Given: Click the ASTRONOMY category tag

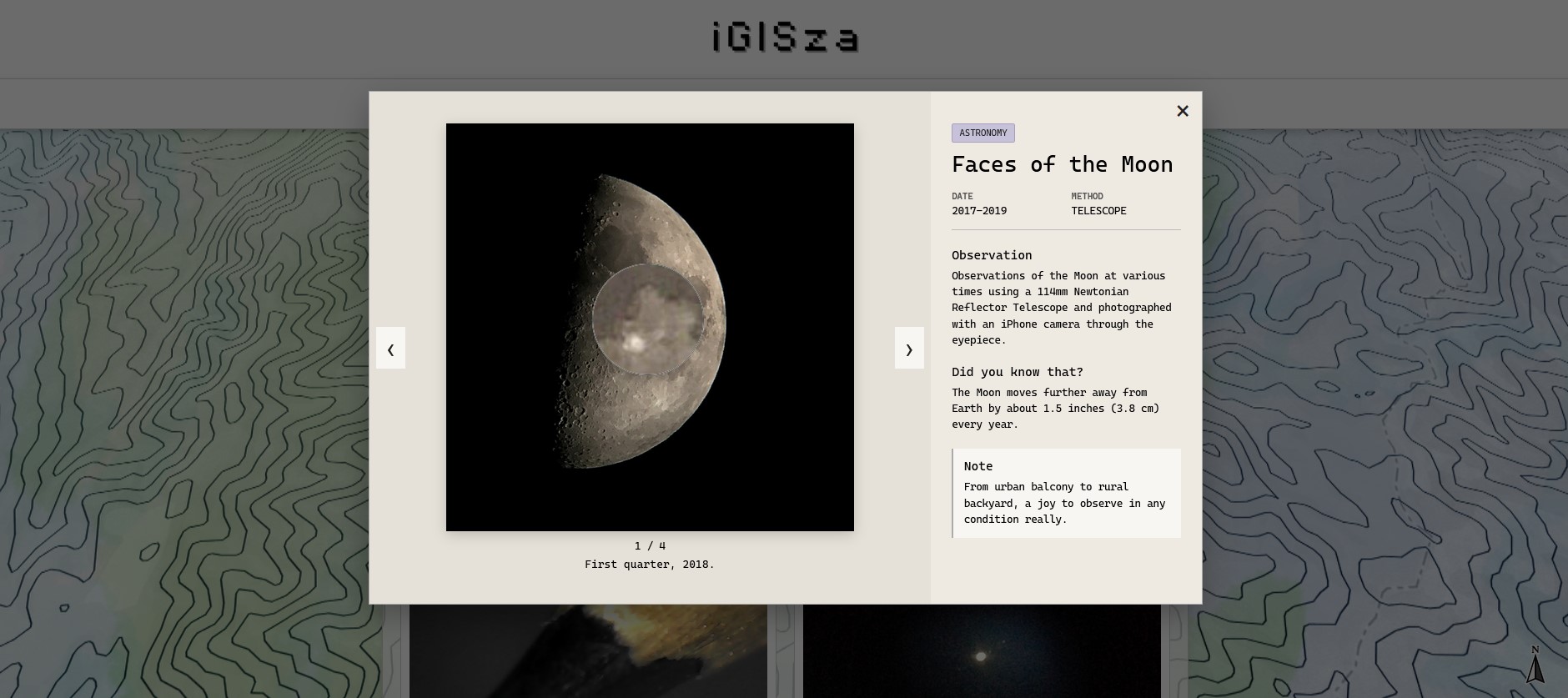Looking at the screenshot, I should coord(983,133).
